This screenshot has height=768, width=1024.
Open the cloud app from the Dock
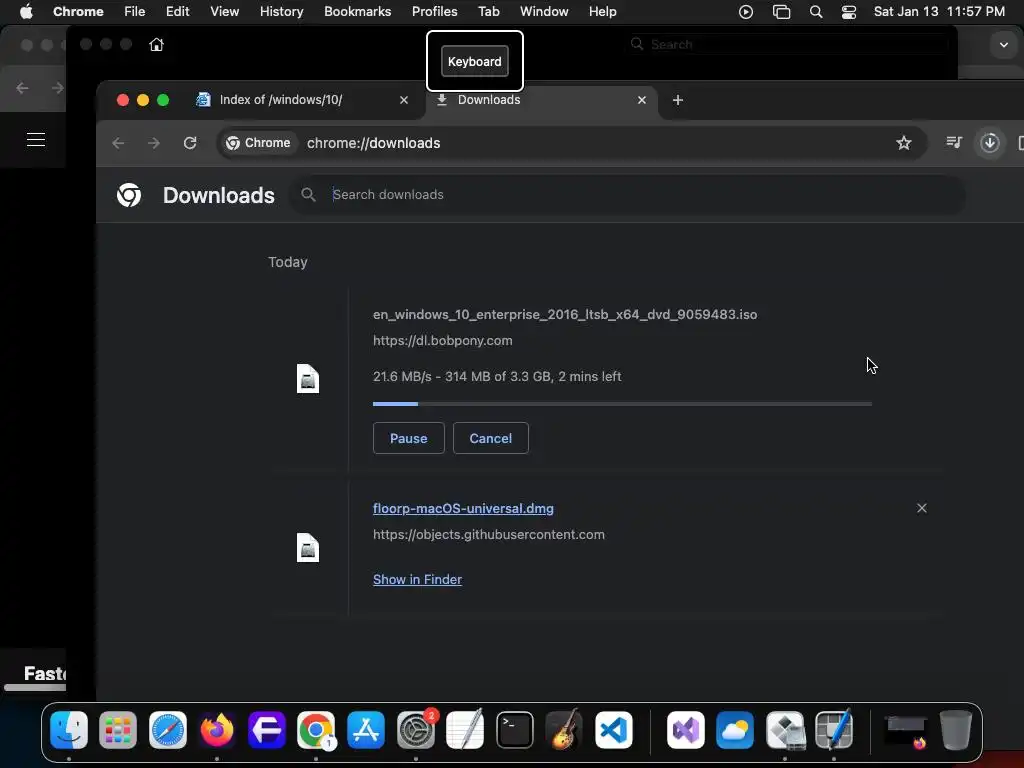click(x=735, y=729)
